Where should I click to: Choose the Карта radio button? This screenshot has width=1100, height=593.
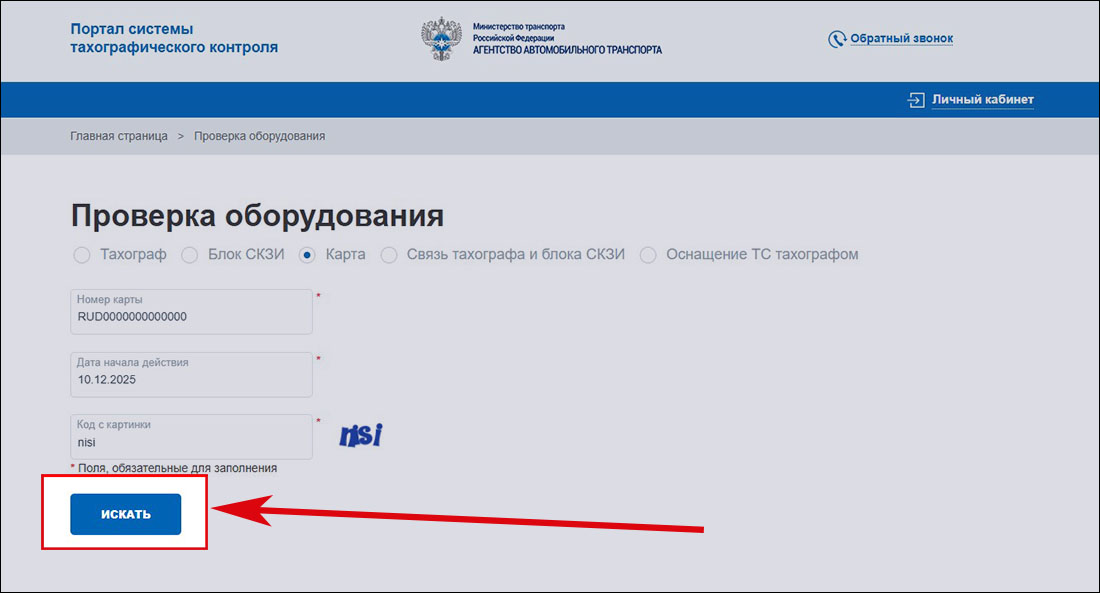tap(308, 255)
